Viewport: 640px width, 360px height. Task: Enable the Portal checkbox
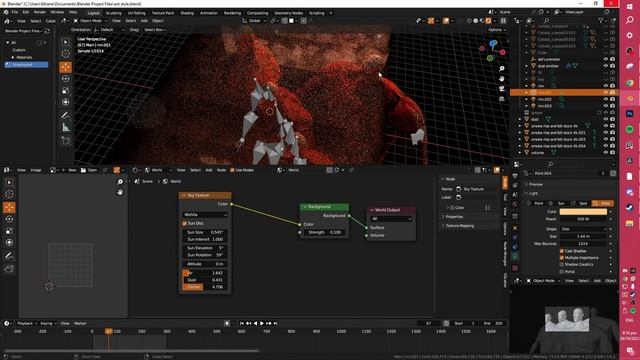click(x=562, y=271)
